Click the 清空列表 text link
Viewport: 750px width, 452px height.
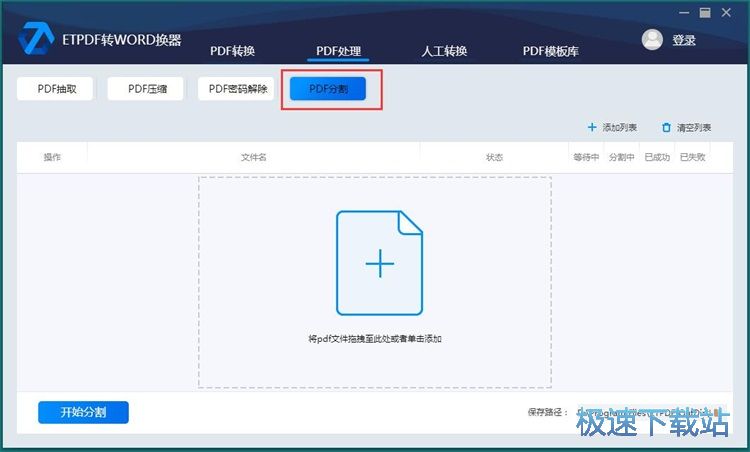[694, 128]
